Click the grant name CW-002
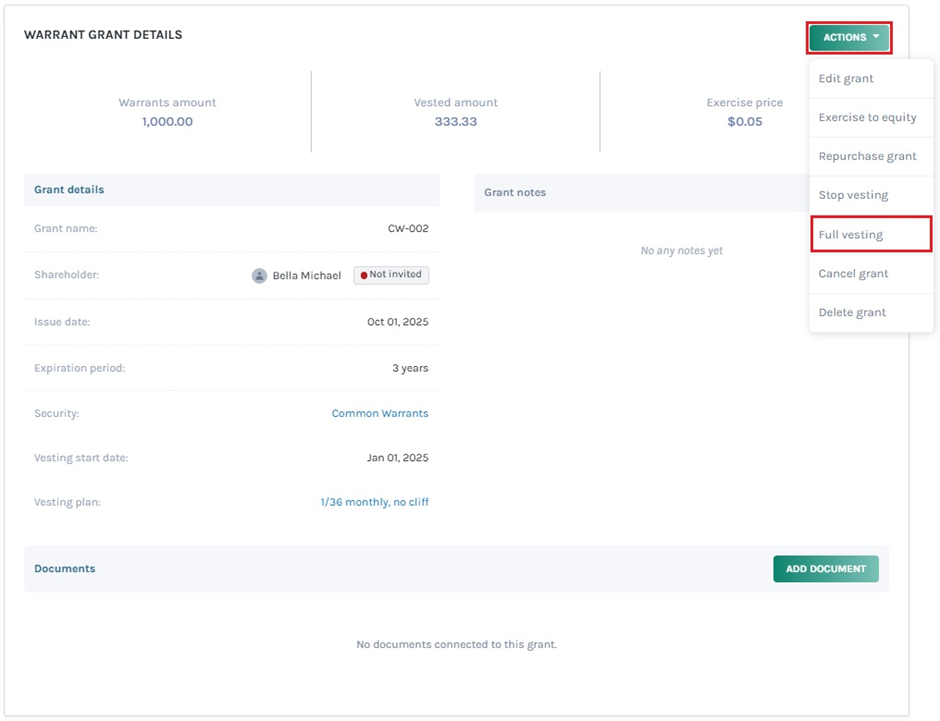This screenshot has width=940, height=721. (x=408, y=229)
